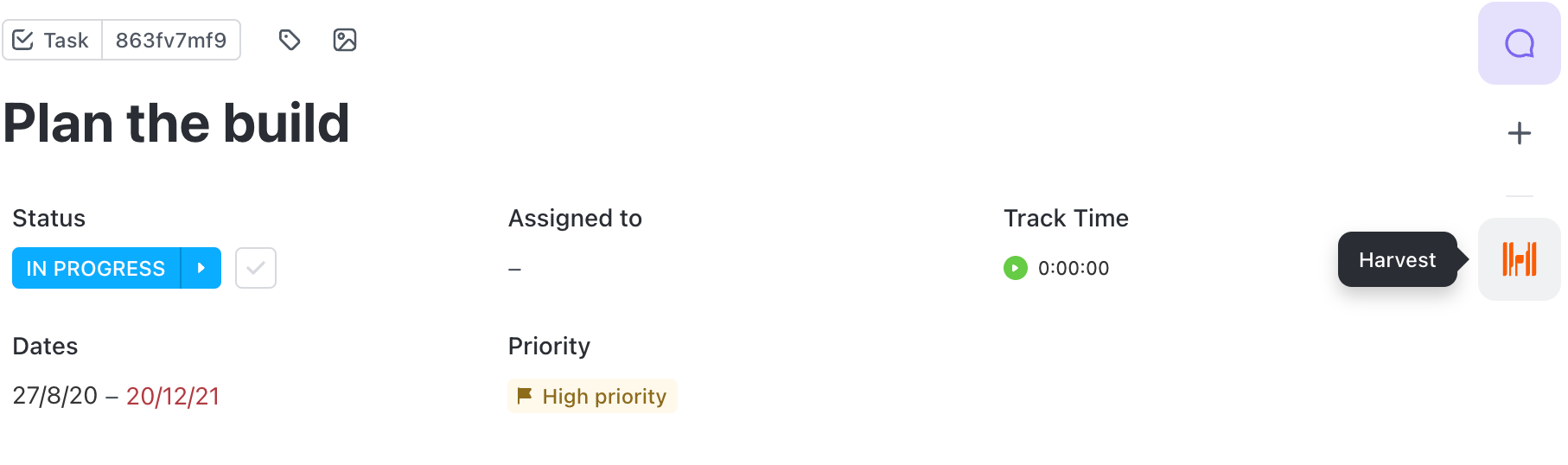Click the Harvest tooltip label
Image resolution: width=1568 pixels, height=465 pixels.
tap(1397, 259)
